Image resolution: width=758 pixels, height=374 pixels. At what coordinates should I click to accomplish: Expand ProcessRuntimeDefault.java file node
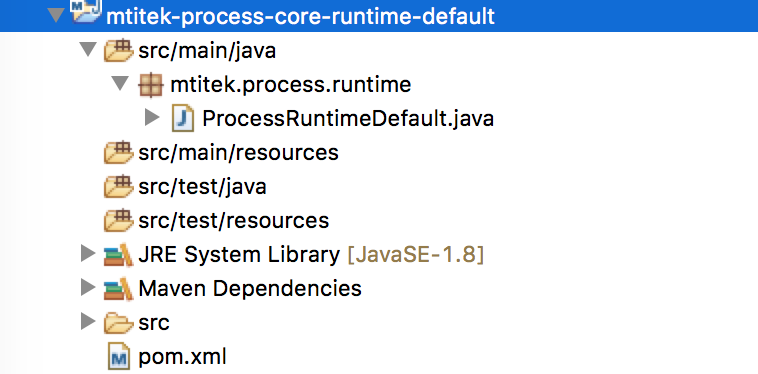point(152,117)
